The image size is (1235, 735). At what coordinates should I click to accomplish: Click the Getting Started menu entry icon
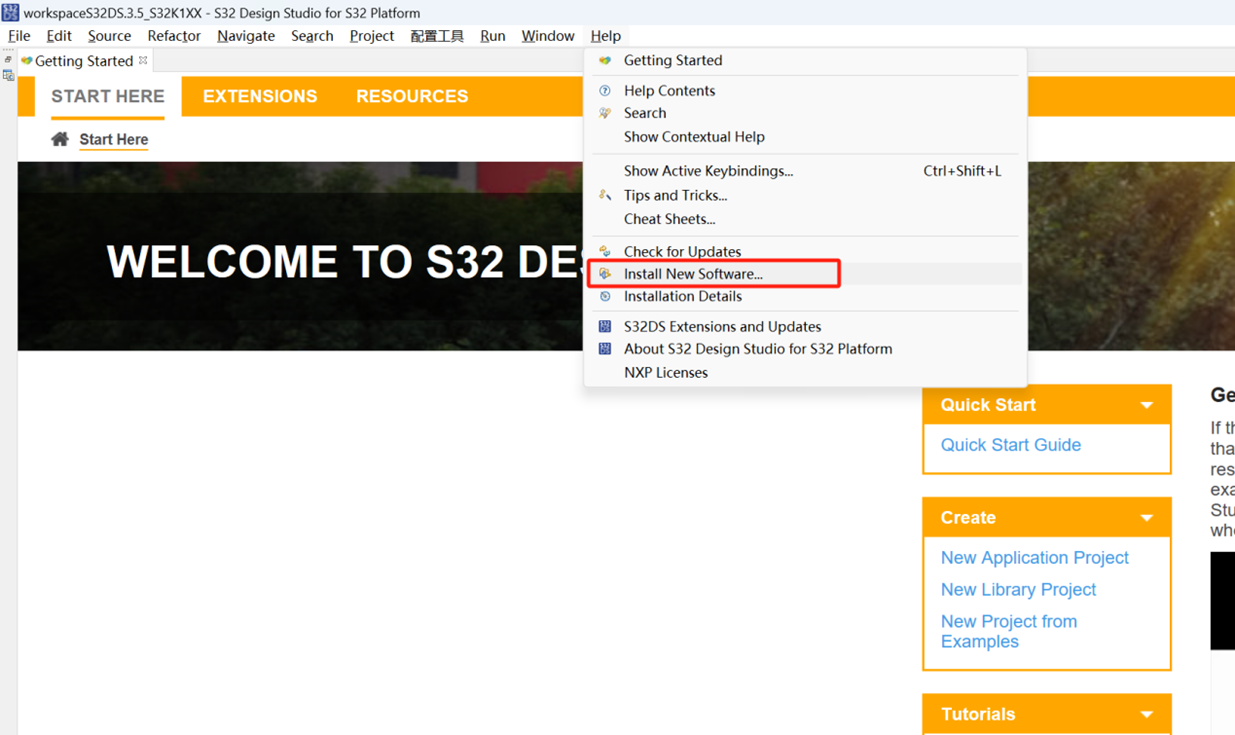[x=605, y=60]
